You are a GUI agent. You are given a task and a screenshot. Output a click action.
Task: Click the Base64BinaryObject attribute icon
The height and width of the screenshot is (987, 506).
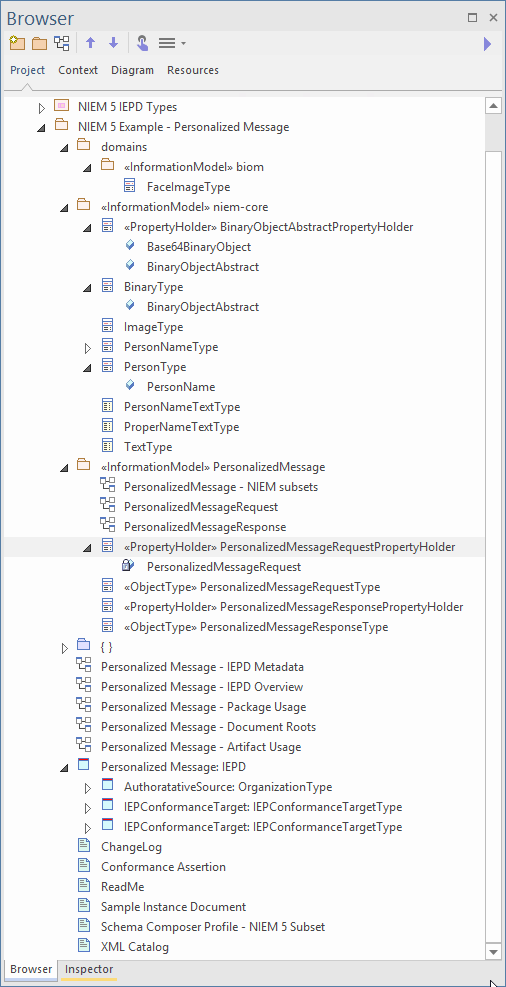point(130,245)
